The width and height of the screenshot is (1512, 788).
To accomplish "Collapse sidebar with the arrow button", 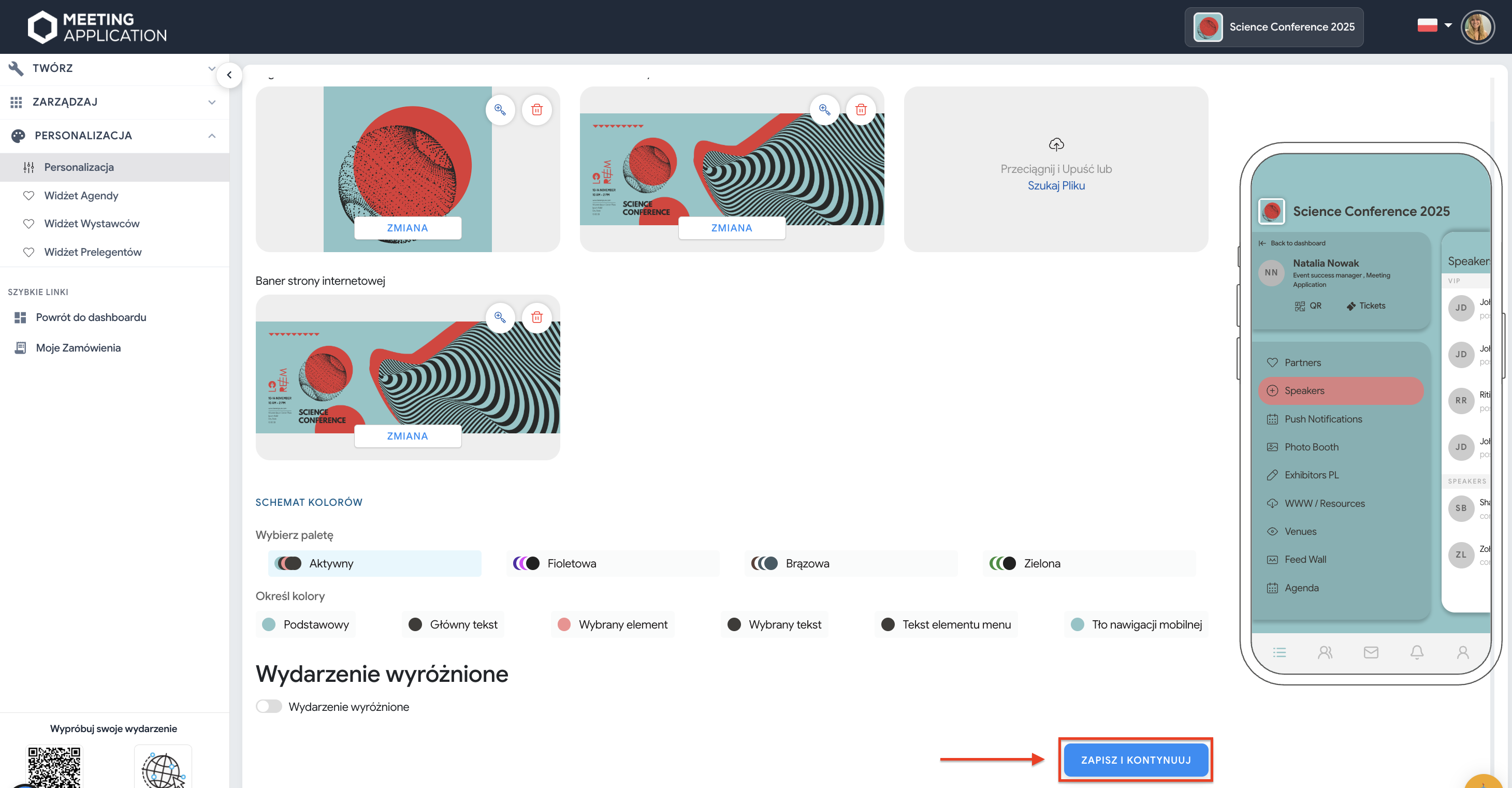I will pyautogui.click(x=229, y=75).
